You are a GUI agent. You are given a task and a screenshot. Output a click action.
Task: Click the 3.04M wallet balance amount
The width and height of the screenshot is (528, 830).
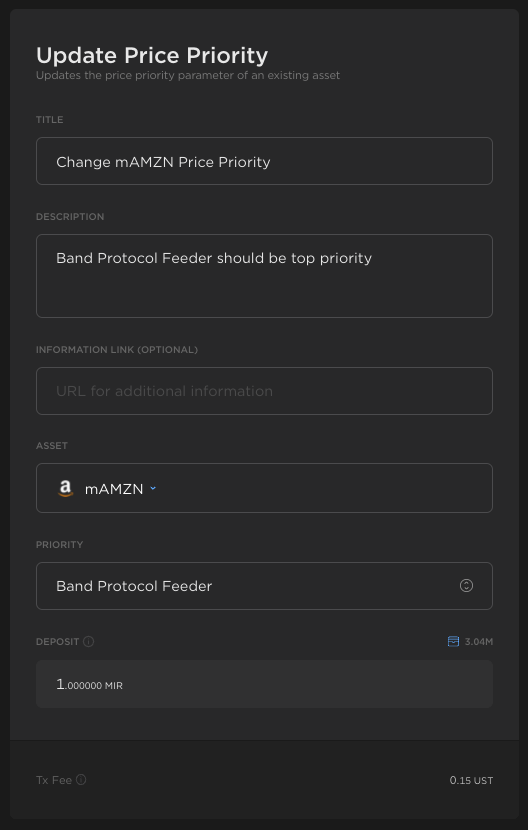[479, 642]
